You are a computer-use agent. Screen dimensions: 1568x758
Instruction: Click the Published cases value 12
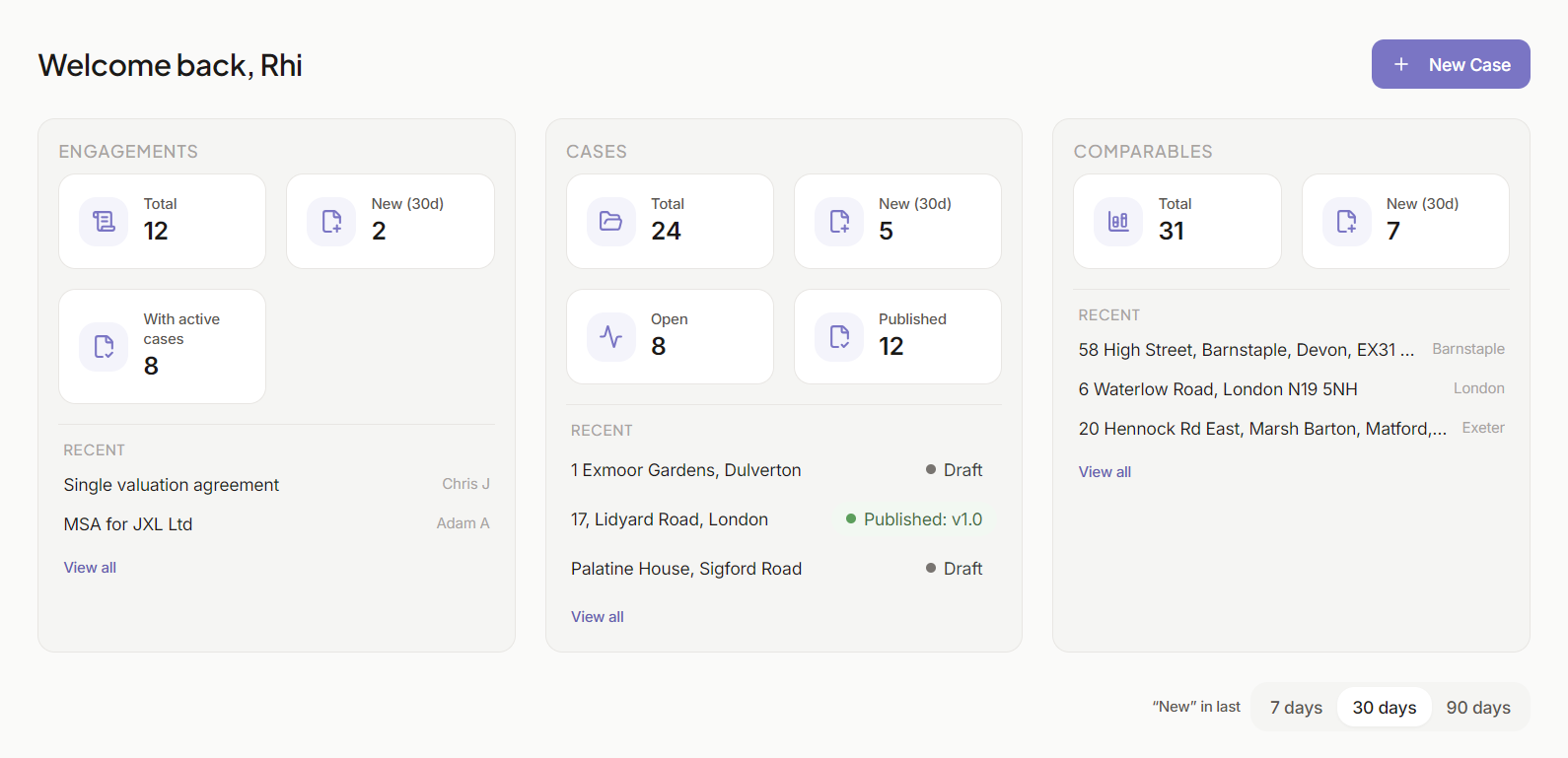(x=891, y=347)
